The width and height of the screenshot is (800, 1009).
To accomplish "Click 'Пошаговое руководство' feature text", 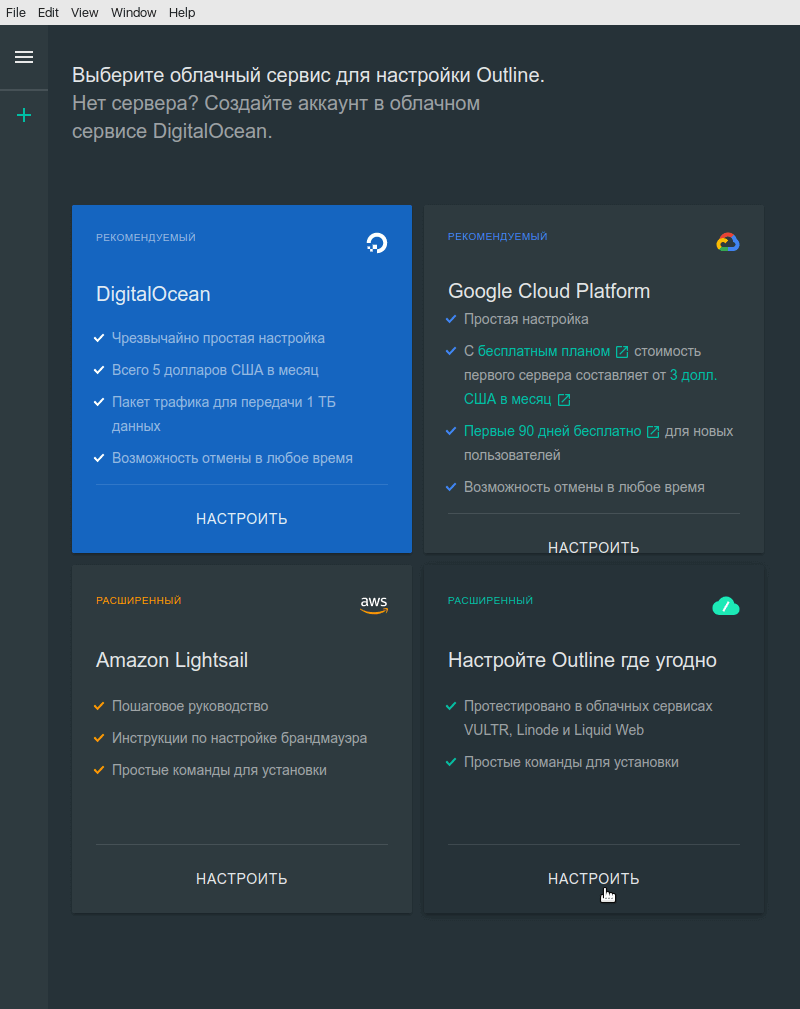I will (x=190, y=706).
